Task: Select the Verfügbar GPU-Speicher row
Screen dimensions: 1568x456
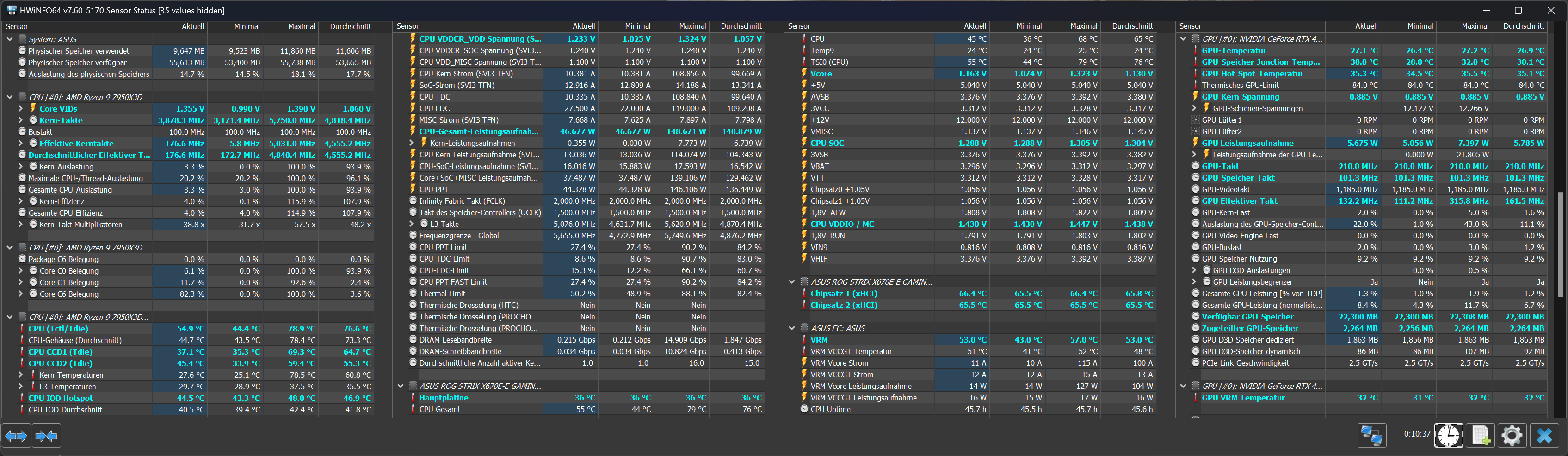Action: pos(1369,316)
